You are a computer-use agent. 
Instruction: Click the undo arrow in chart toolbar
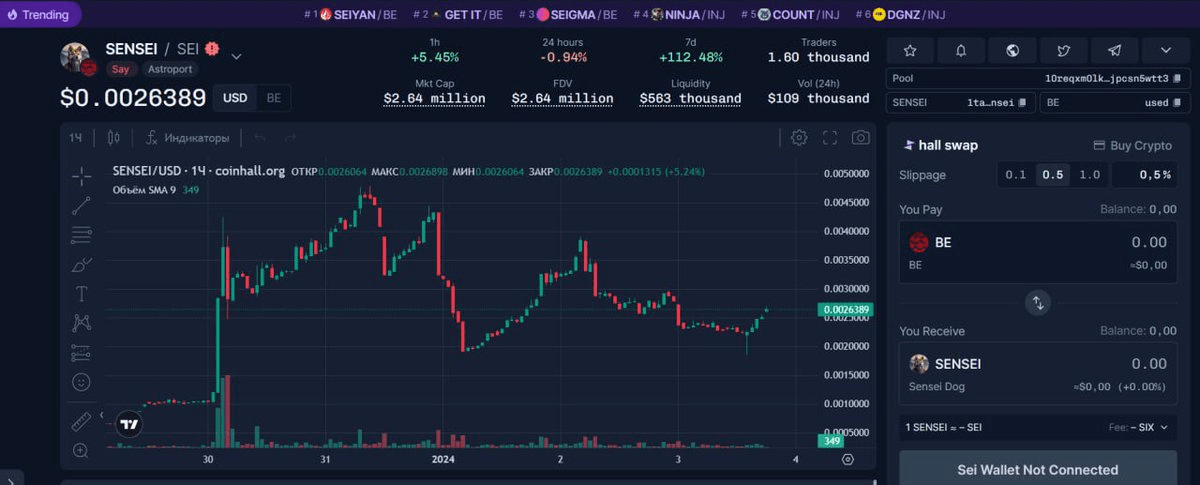pos(260,138)
